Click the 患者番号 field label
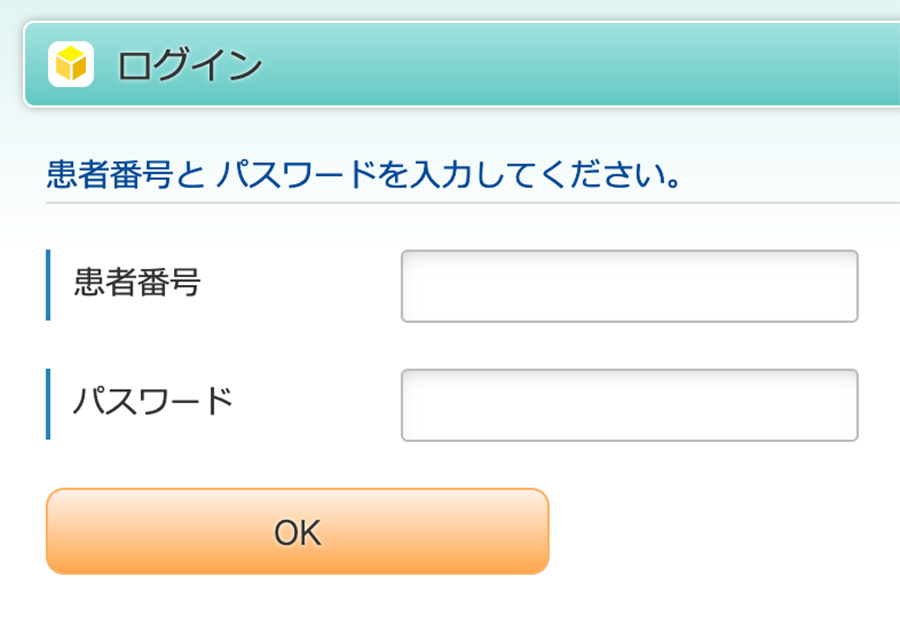Image resolution: width=900 pixels, height=632 pixels. click(137, 282)
